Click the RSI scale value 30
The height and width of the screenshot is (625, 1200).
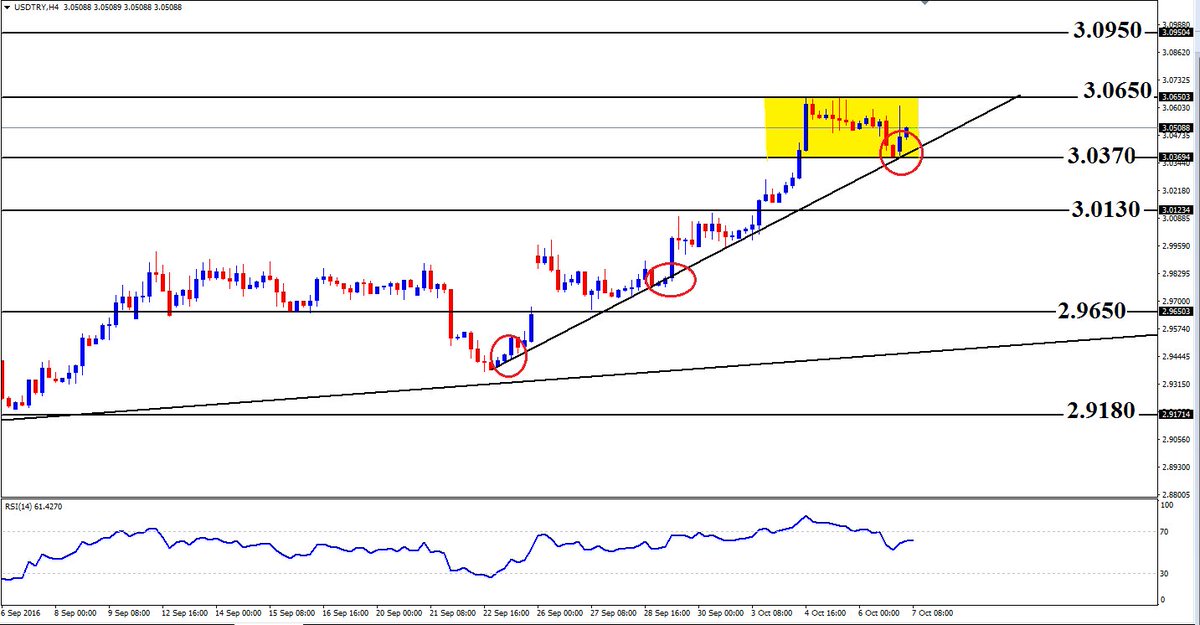1166,573
